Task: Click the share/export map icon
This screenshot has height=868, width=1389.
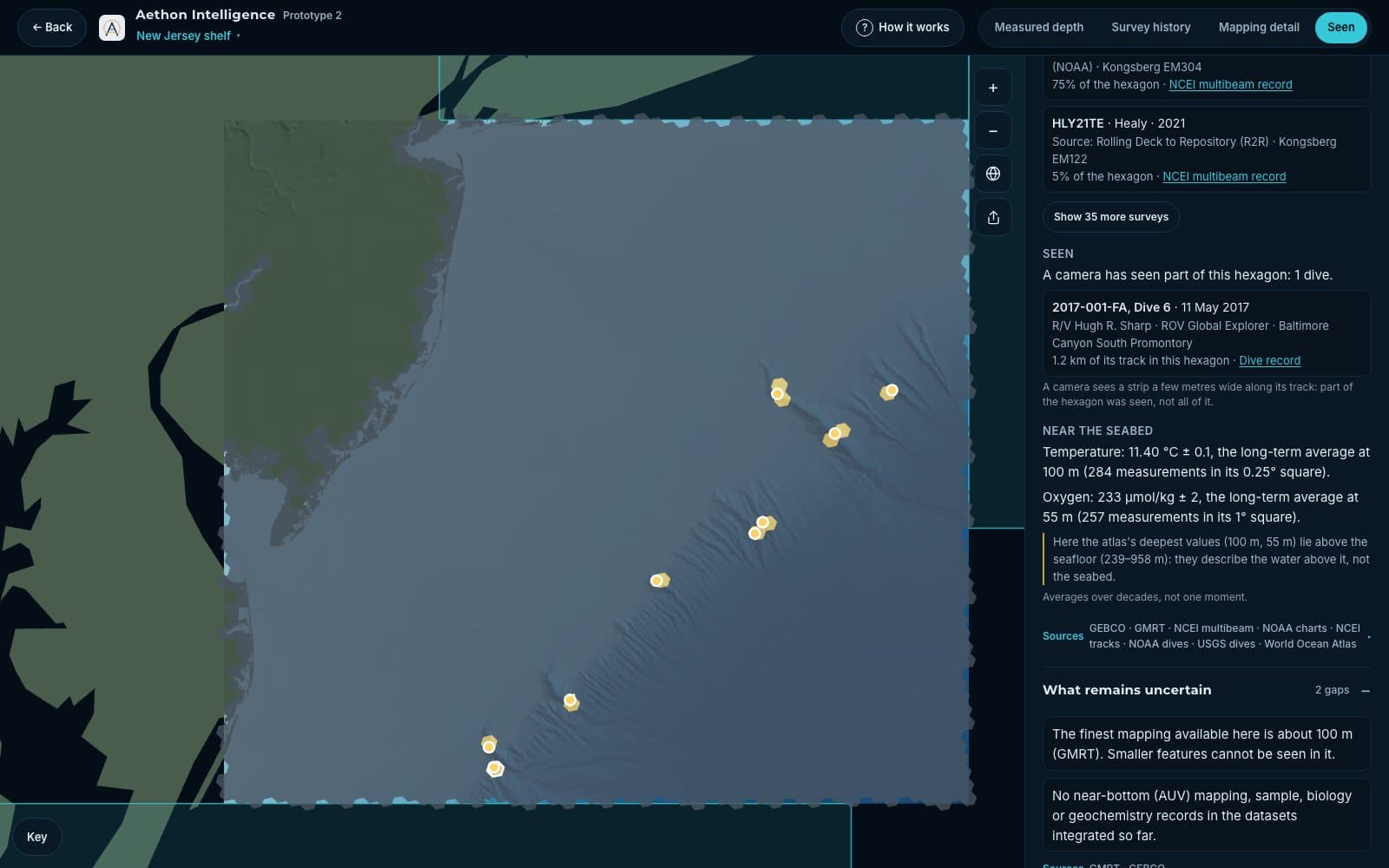Action: pyautogui.click(x=993, y=217)
